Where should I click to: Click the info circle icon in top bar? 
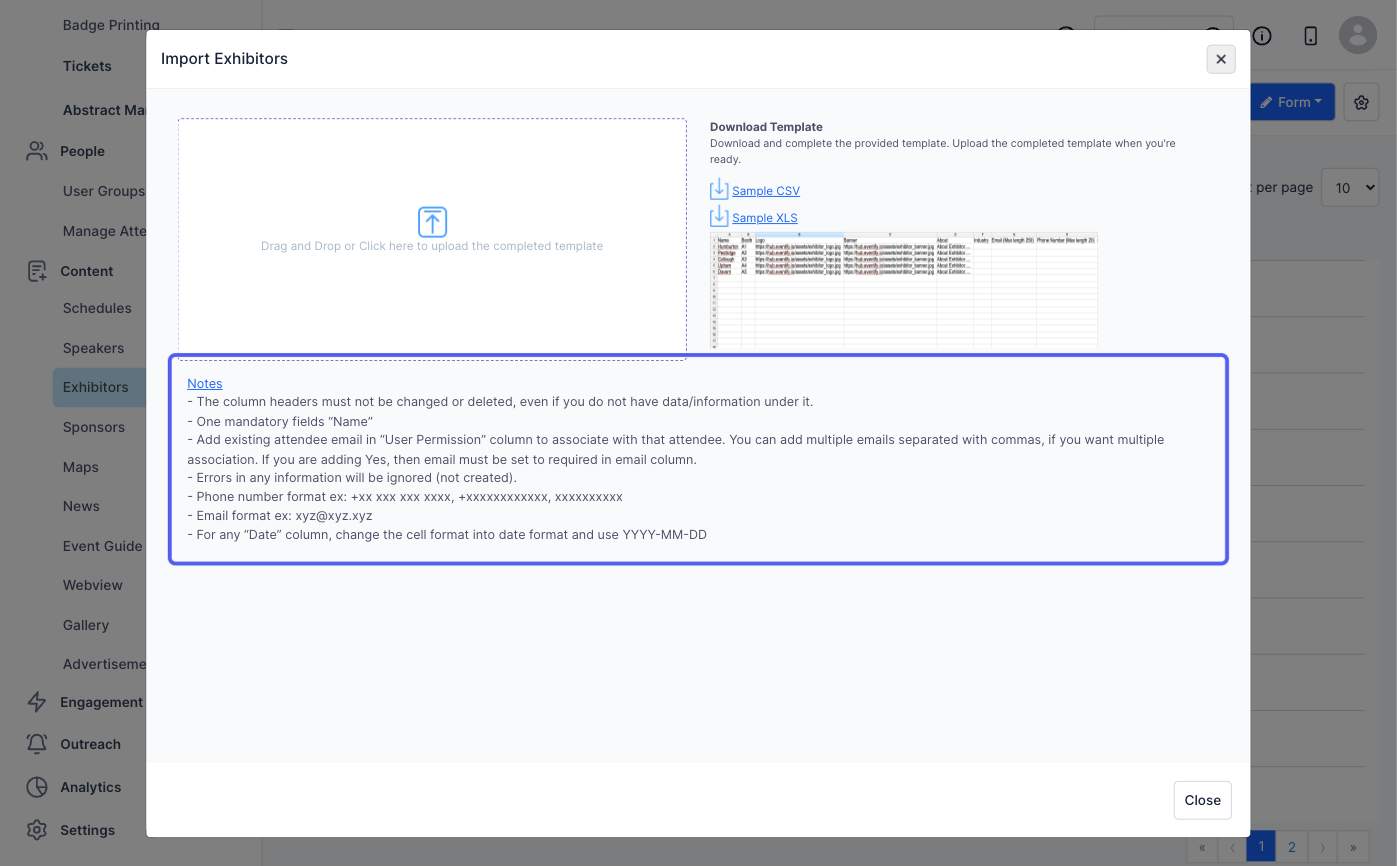[1262, 36]
